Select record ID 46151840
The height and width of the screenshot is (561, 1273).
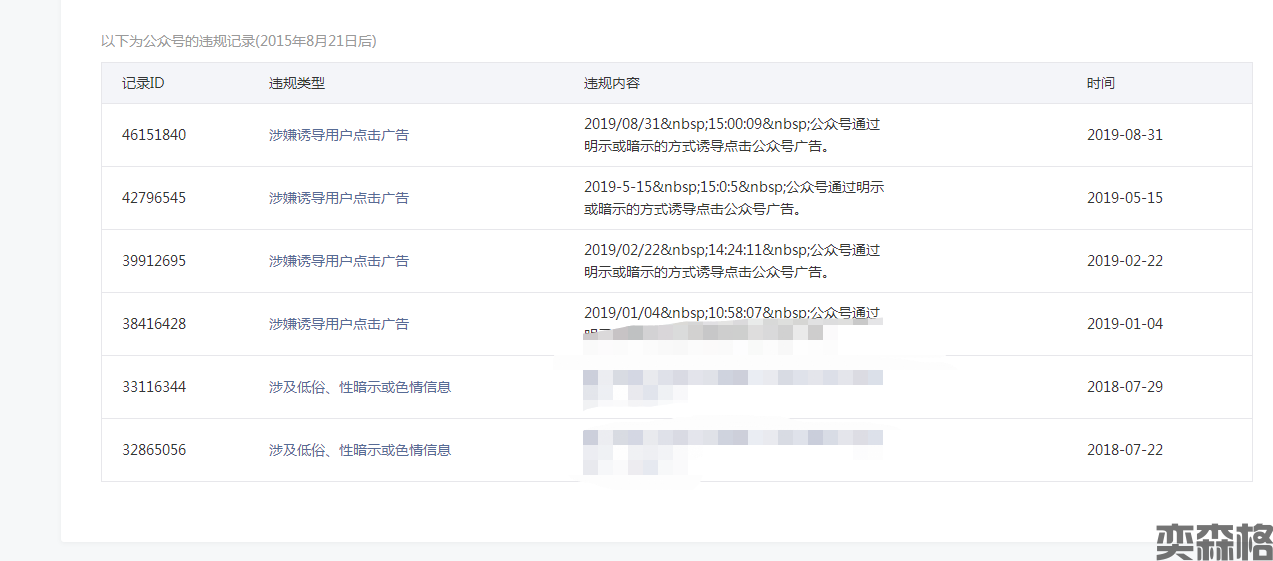tap(154, 135)
